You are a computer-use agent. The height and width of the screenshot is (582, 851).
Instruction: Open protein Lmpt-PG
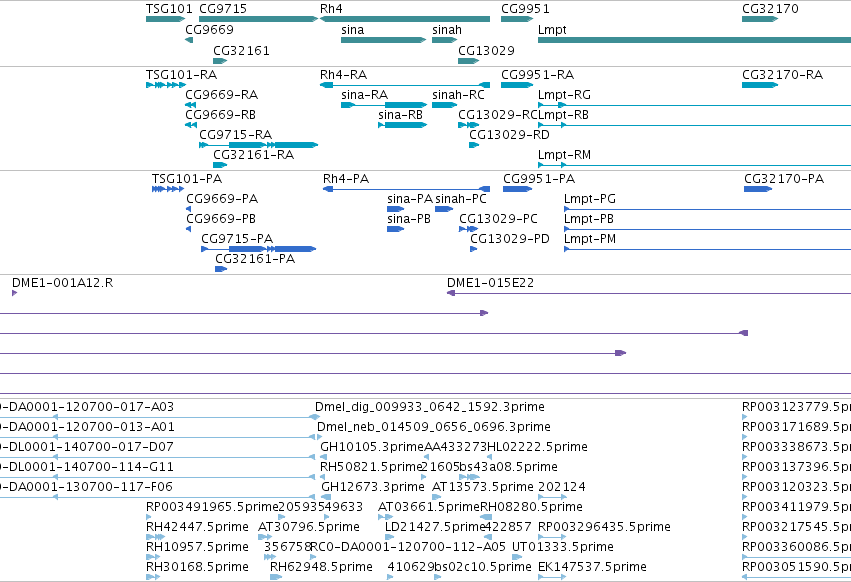point(590,199)
